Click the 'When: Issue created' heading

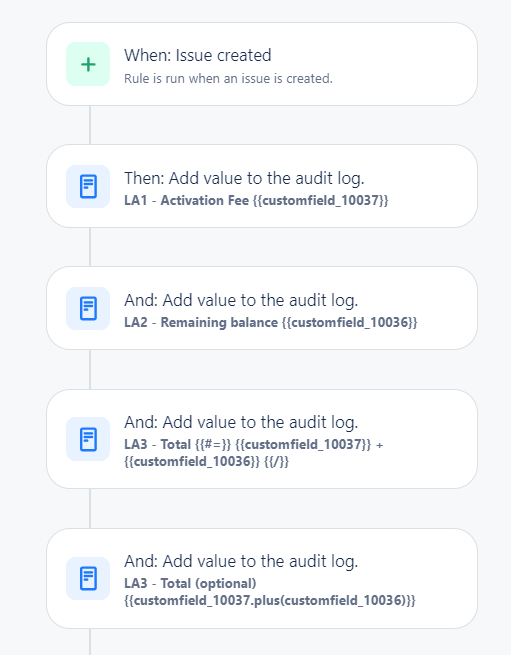(x=198, y=55)
